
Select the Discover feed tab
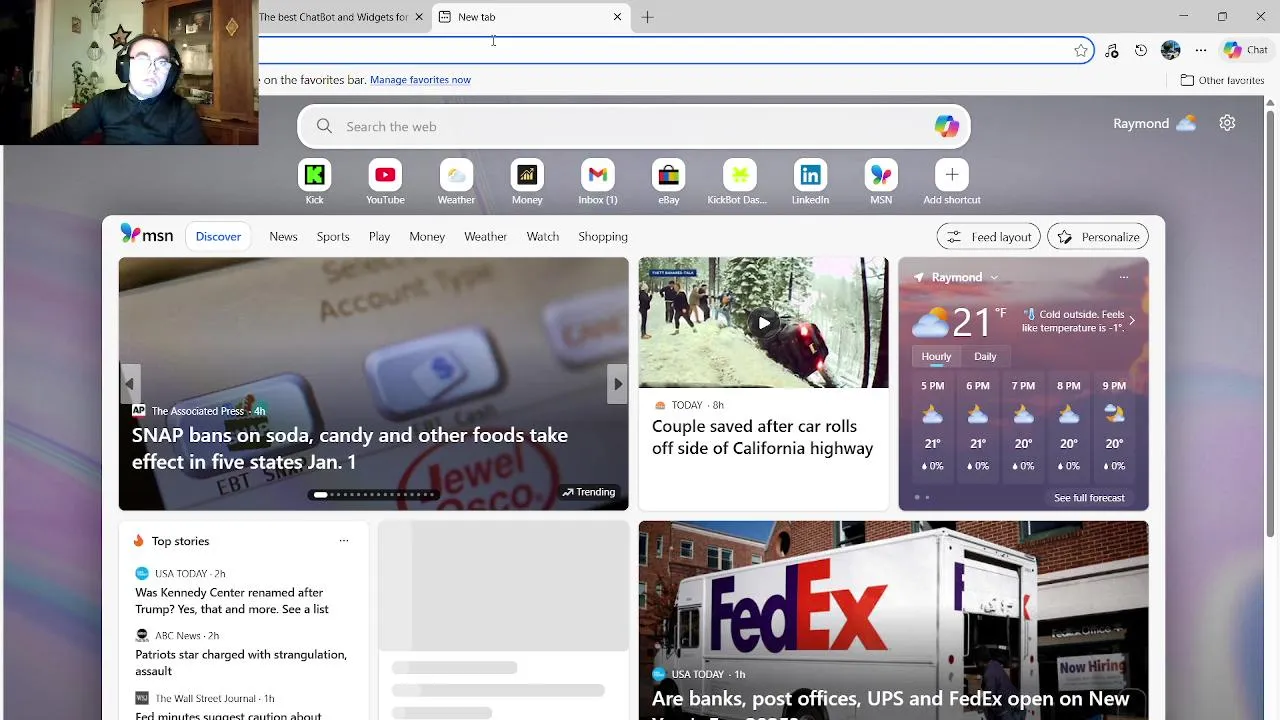pos(218,237)
